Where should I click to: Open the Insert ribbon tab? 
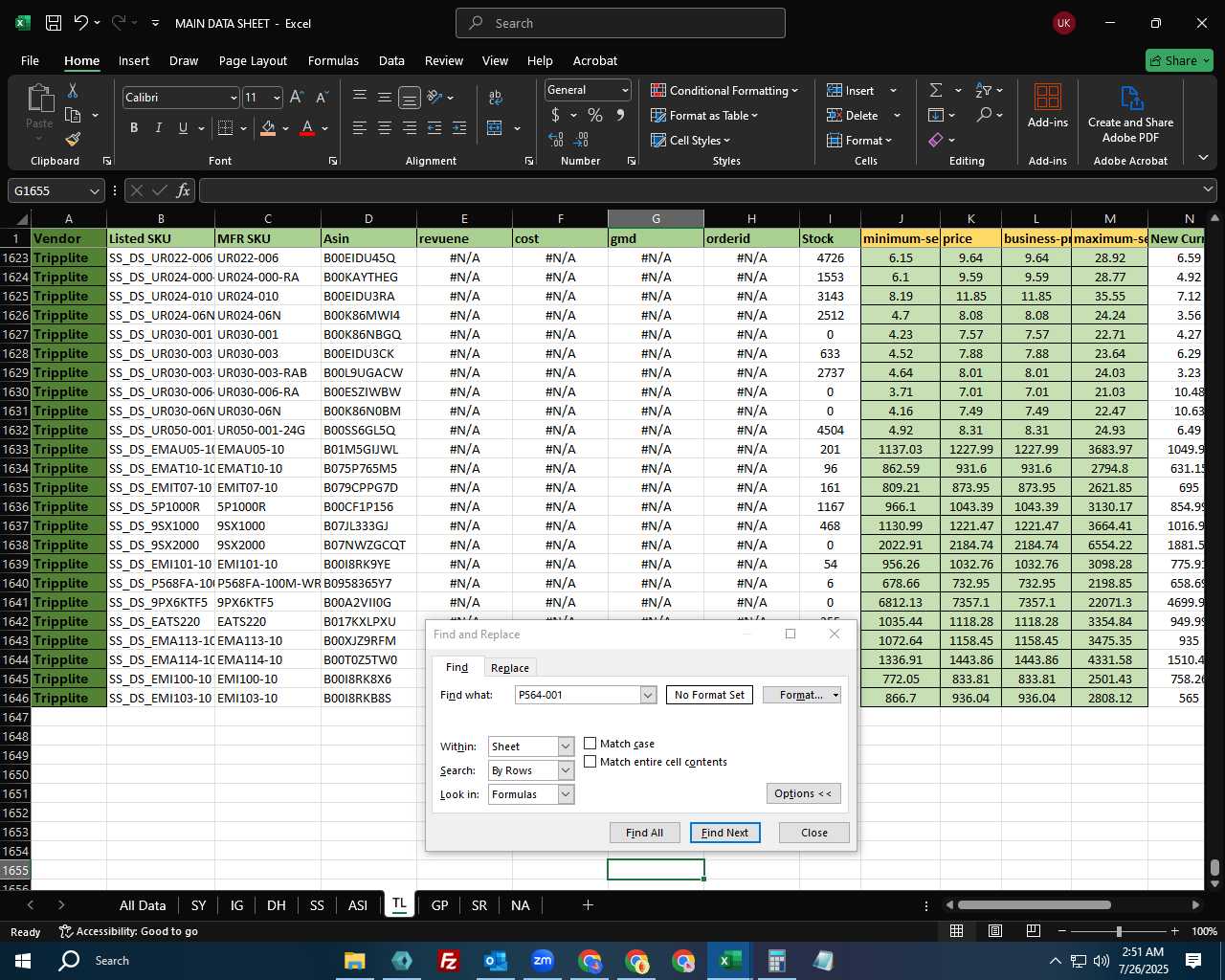point(134,60)
